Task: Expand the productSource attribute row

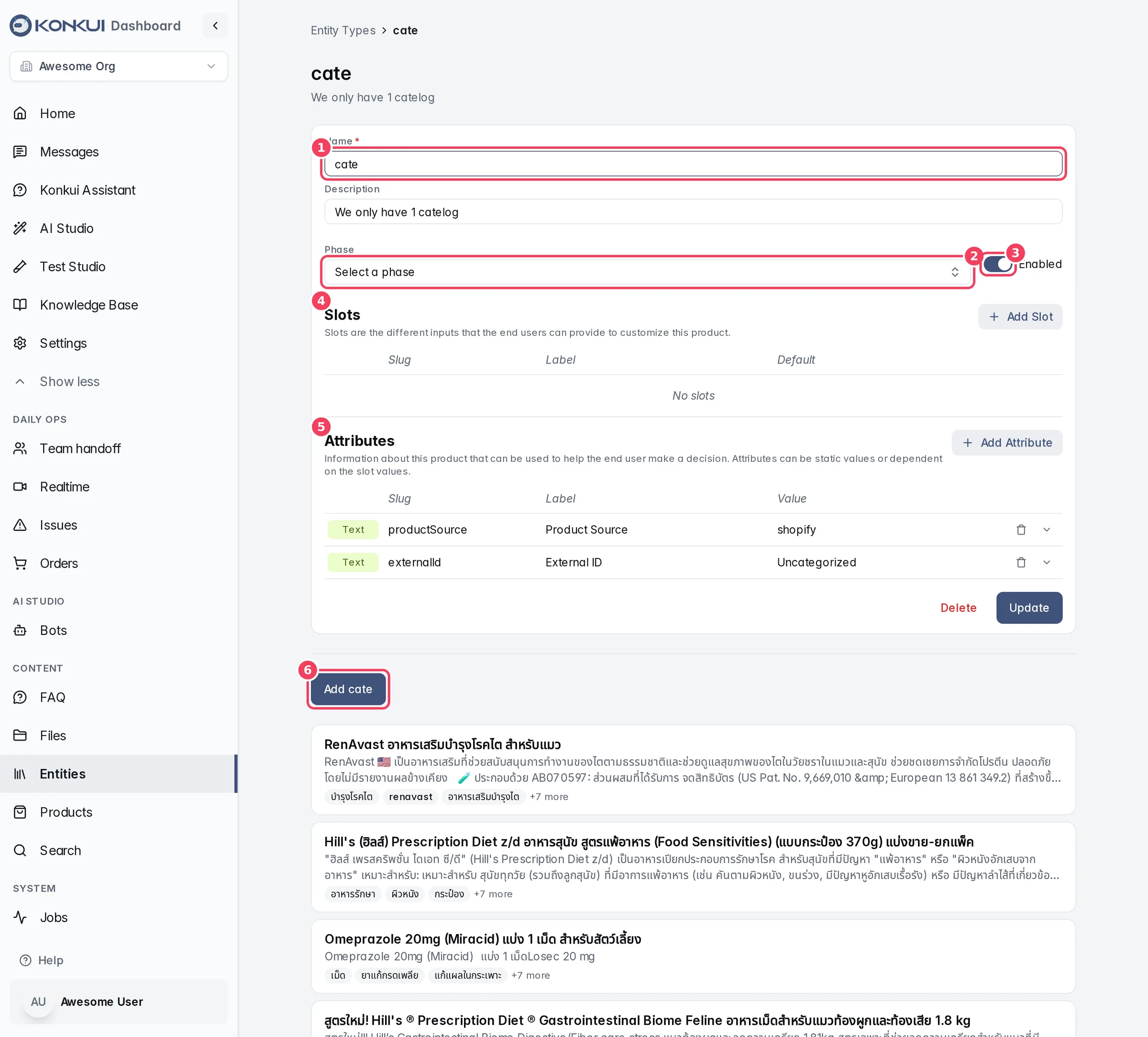Action: point(1046,530)
